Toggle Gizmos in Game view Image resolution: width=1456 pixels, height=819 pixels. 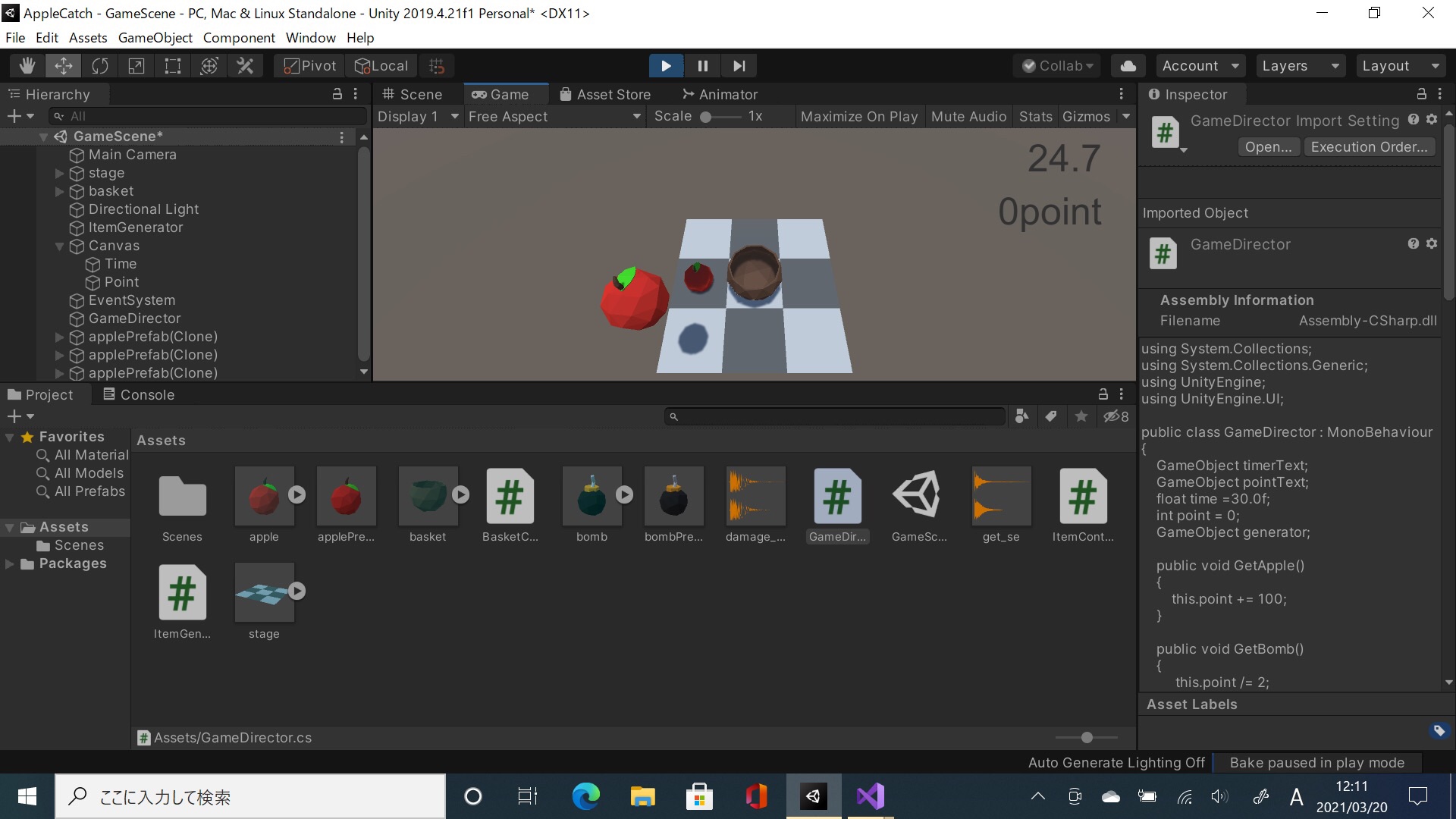[1086, 116]
